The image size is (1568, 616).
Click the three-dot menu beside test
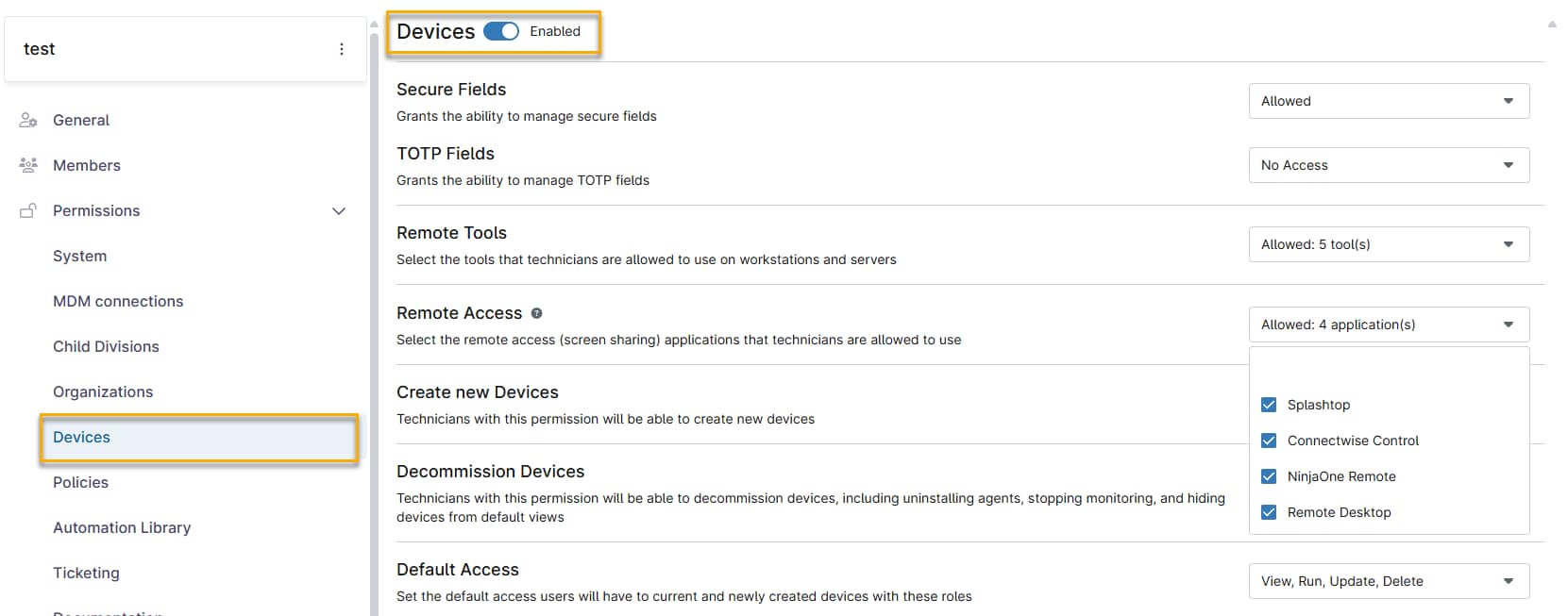pos(342,49)
